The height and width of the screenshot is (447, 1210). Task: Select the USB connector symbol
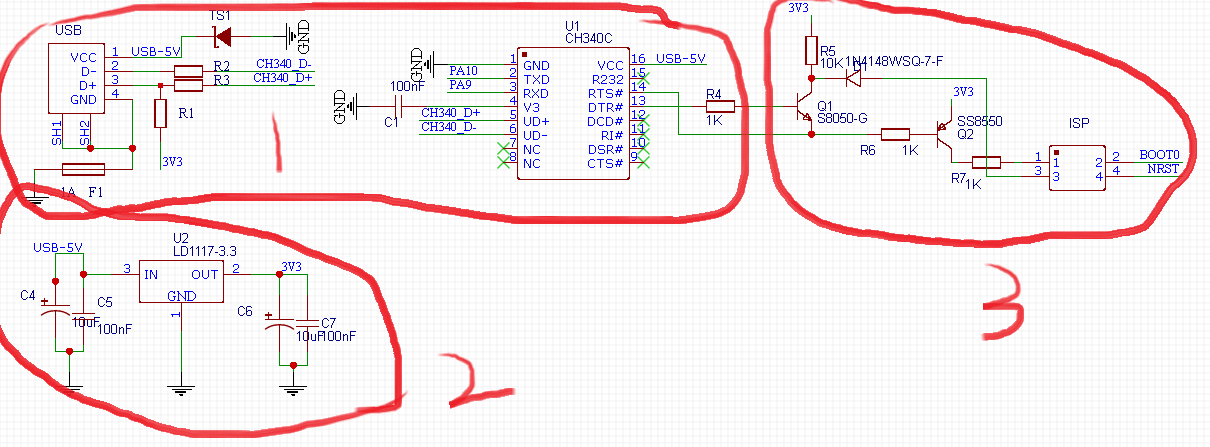[77, 78]
